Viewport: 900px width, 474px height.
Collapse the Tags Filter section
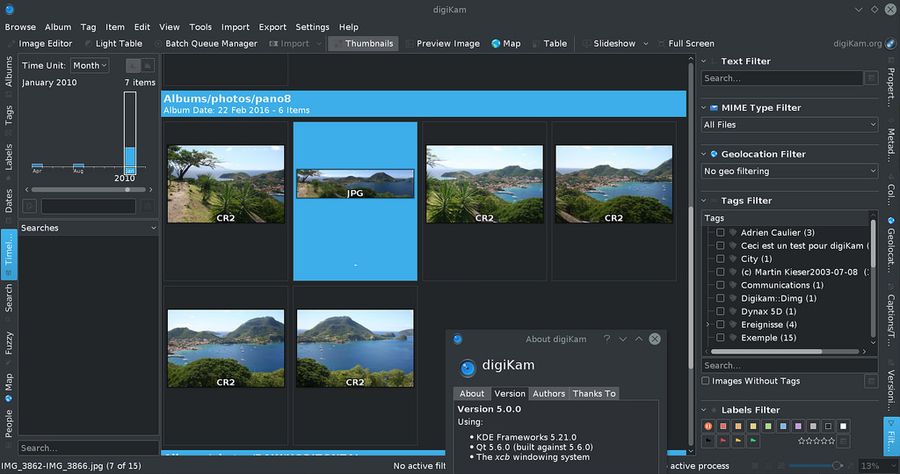pos(704,201)
